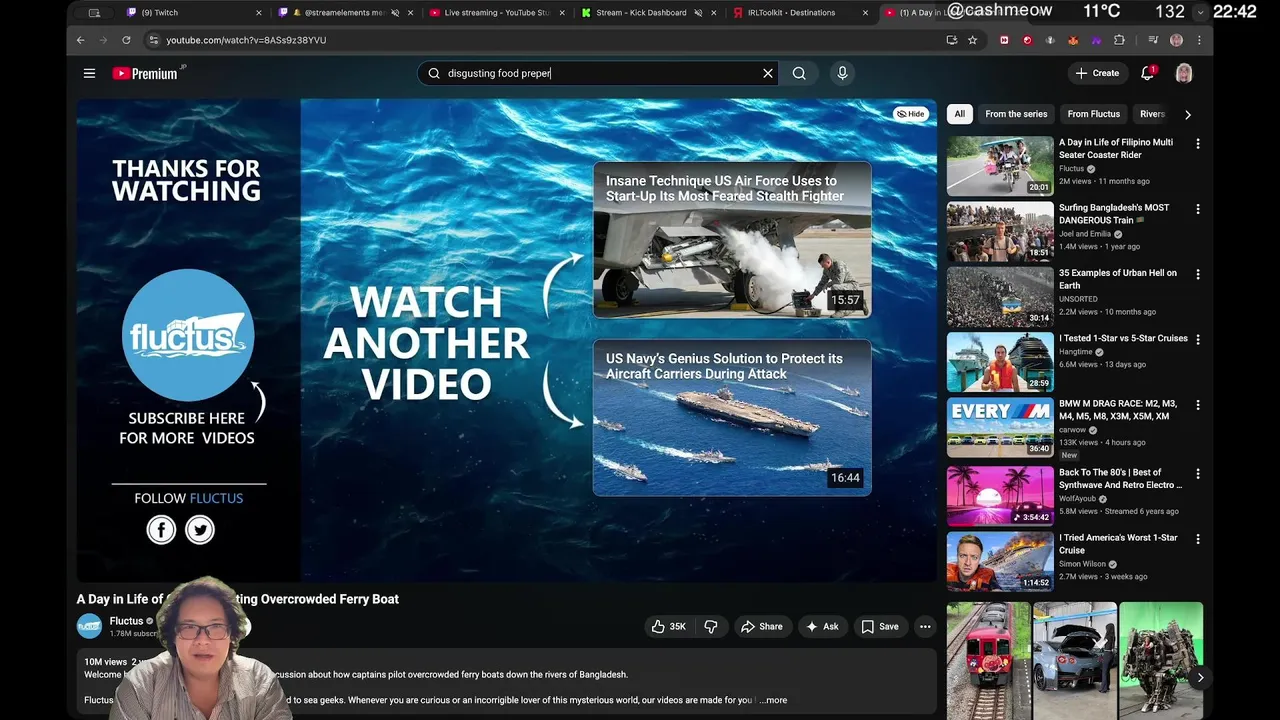Dislike the video

pos(711,627)
